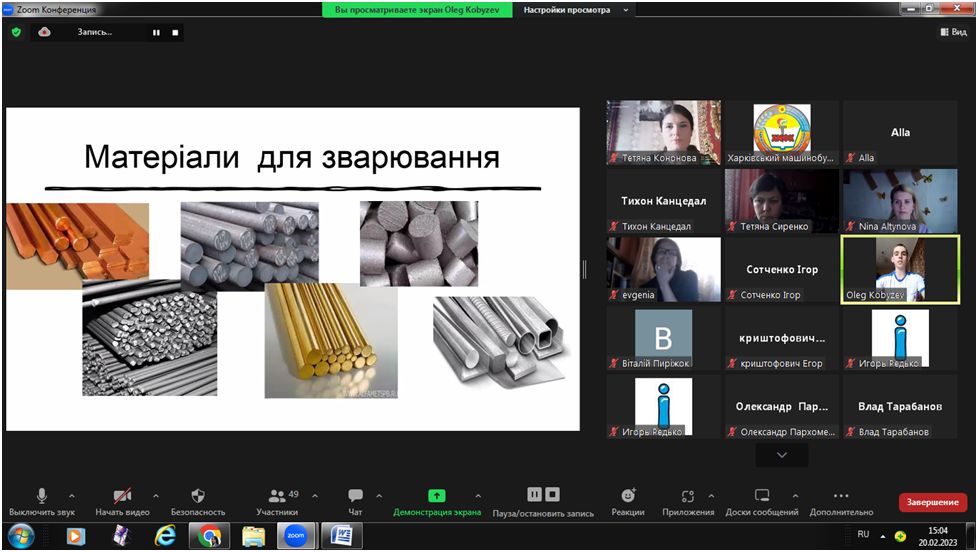The height and width of the screenshot is (552, 978).
Task: Open the Windows Start button
Action: (21, 536)
